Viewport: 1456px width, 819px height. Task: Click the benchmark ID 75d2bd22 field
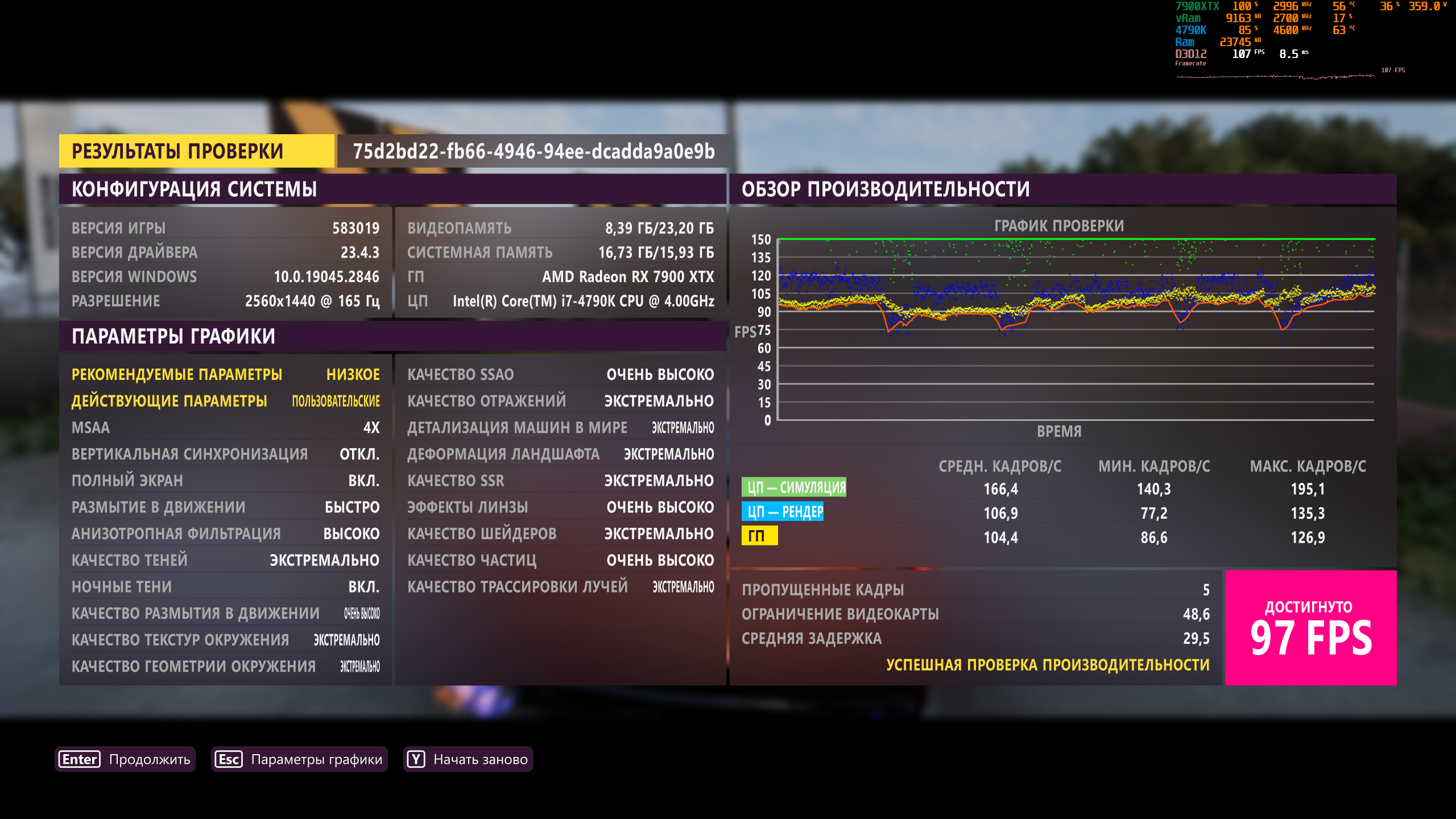pos(533,151)
